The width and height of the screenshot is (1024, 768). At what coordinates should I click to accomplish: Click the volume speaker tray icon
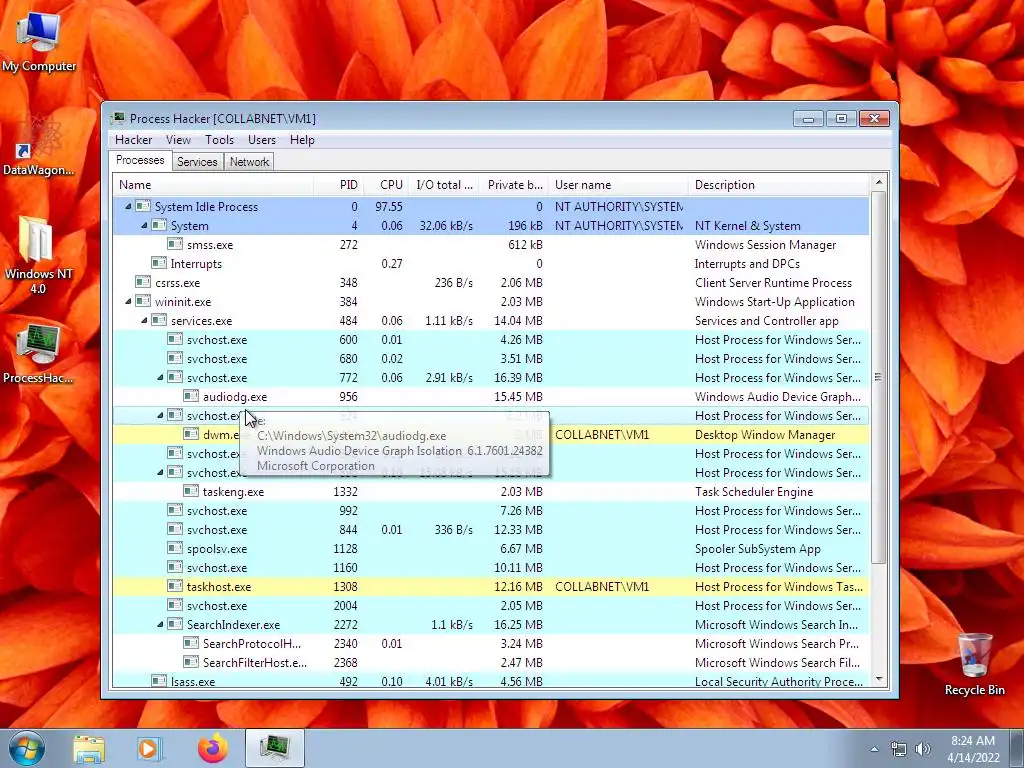click(x=923, y=749)
